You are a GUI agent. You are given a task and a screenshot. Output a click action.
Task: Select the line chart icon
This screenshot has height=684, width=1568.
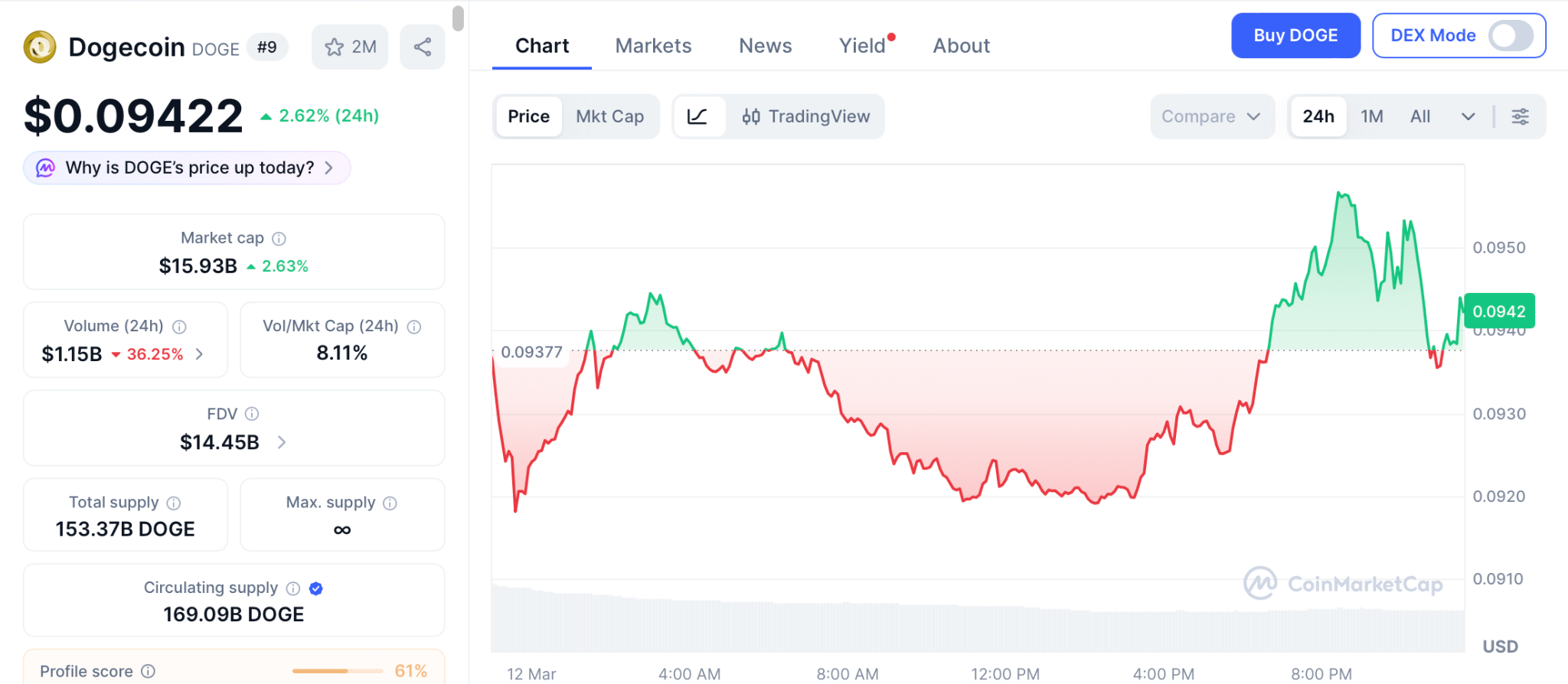tap(697, 116)
